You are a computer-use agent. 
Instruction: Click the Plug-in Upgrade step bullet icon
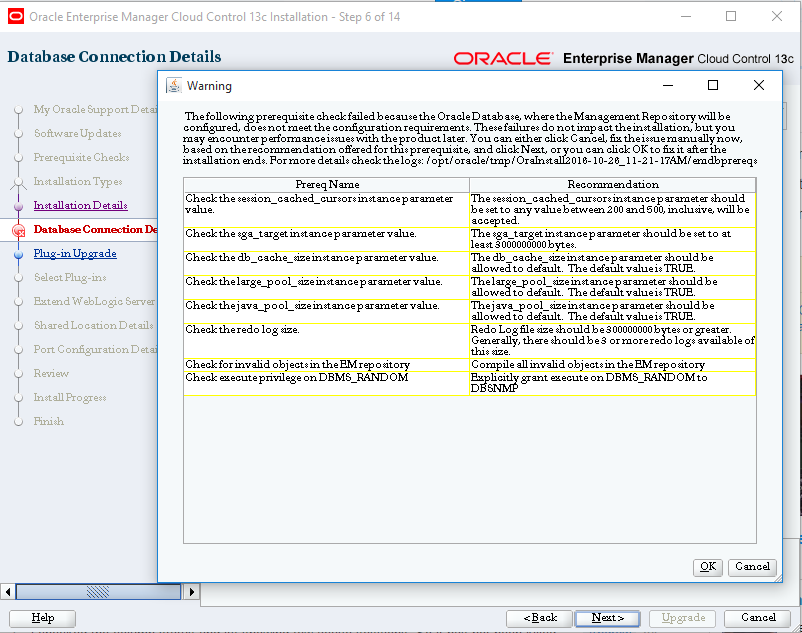tap(19, 253)
